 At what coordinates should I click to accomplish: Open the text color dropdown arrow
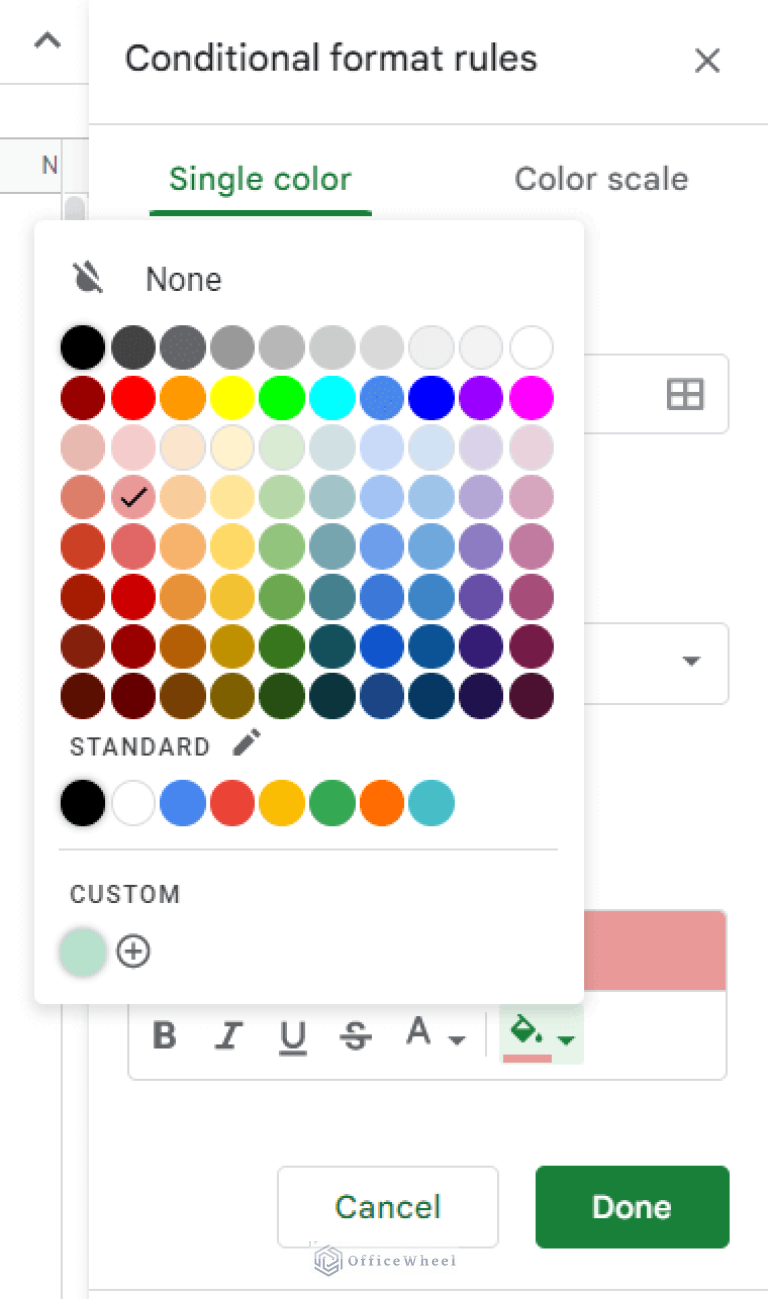pos(457,1040)
